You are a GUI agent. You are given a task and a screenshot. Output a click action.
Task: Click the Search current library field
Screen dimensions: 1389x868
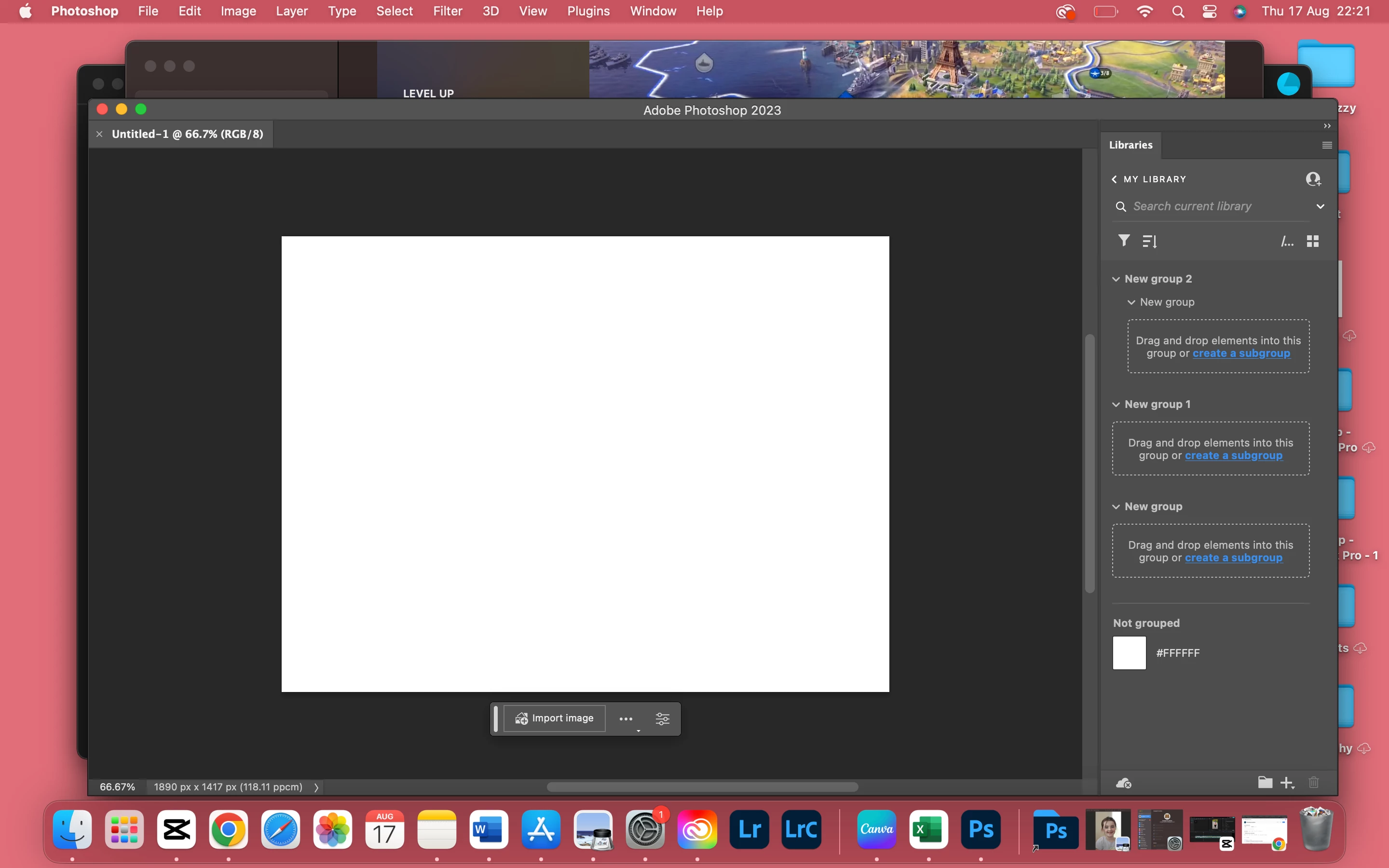click(1211, 206)
